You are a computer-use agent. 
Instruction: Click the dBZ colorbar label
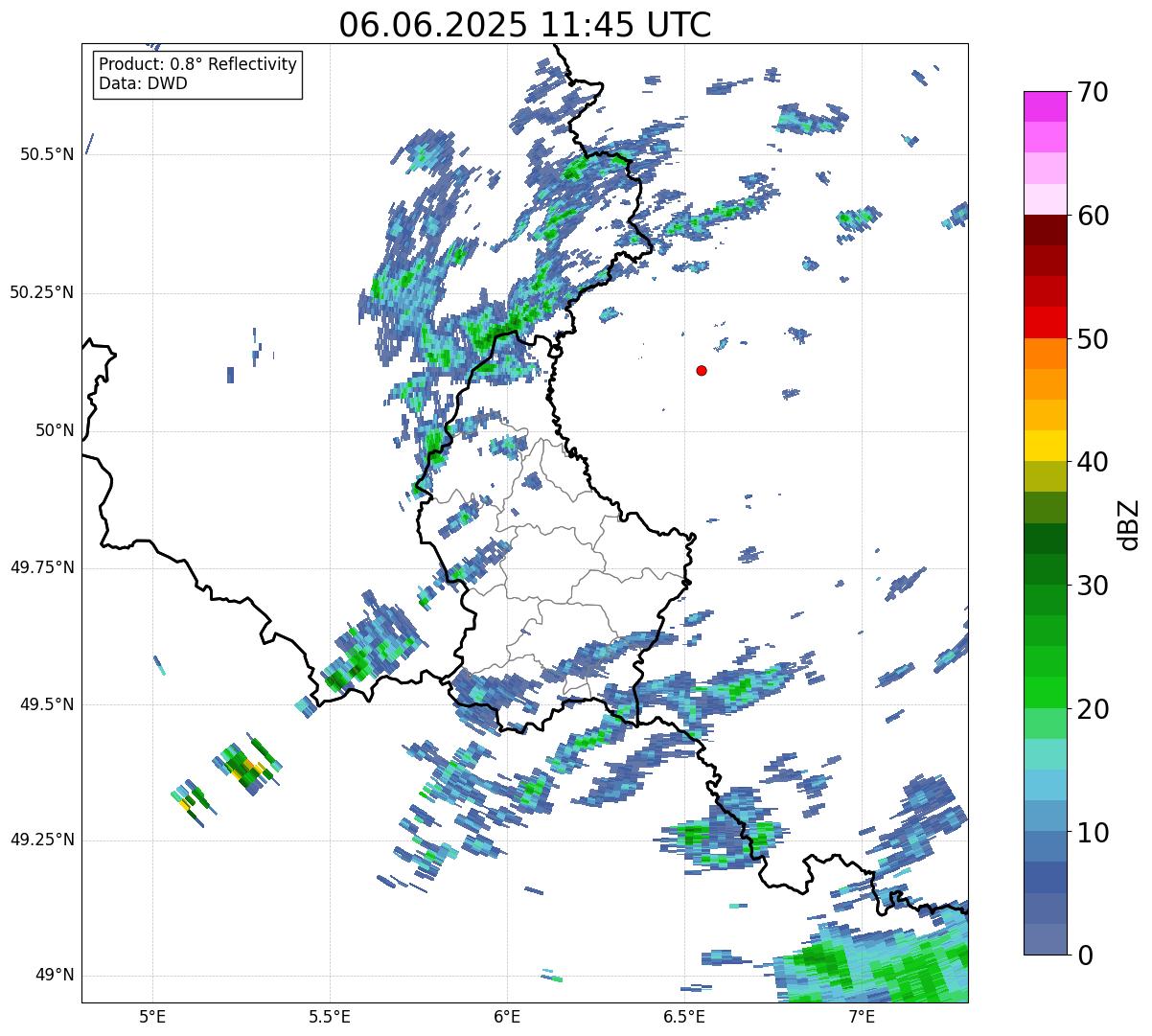coord(1129,523)
